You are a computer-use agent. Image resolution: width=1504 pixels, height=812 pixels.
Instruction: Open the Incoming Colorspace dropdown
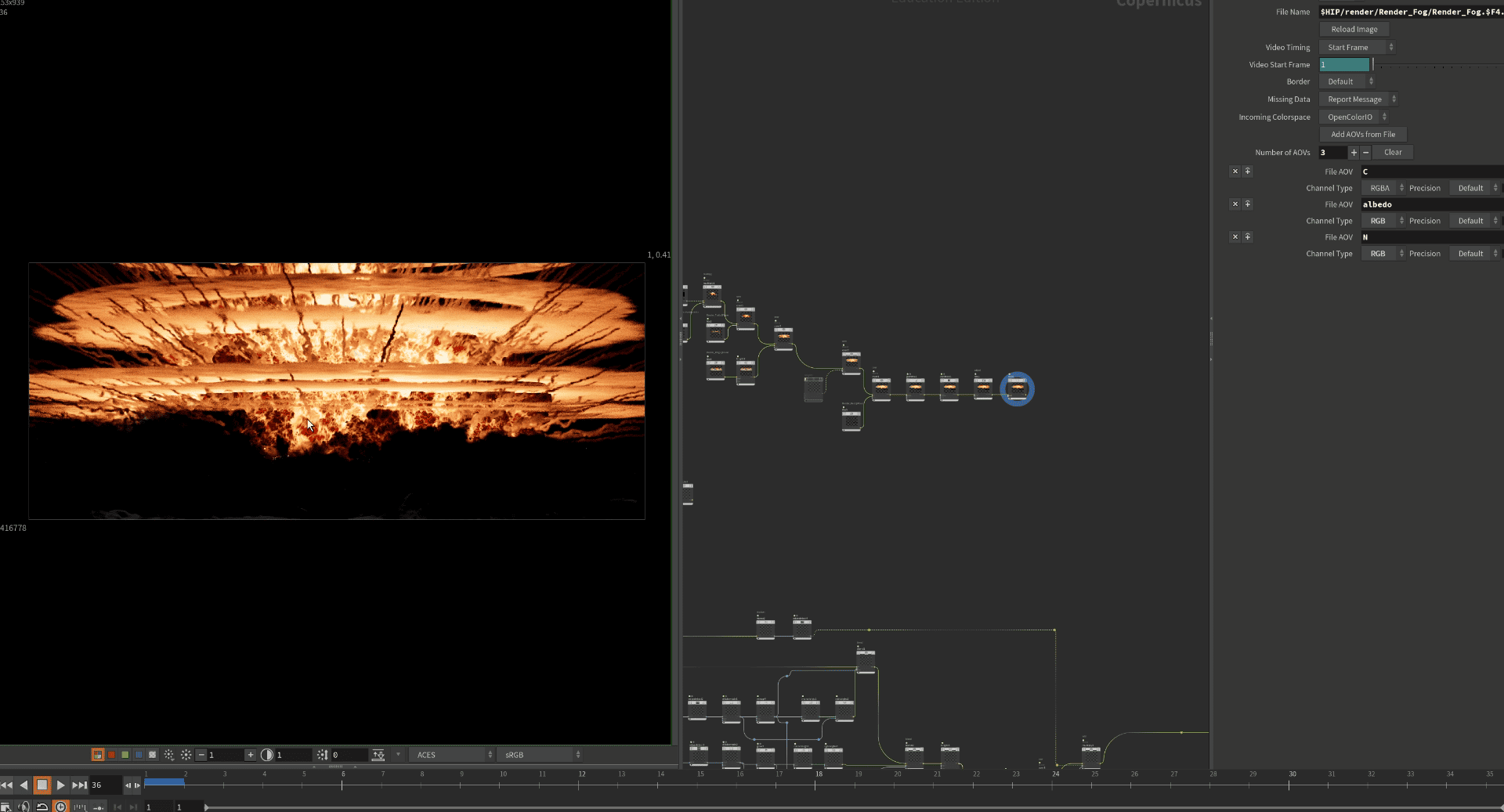click(1354, 117)
